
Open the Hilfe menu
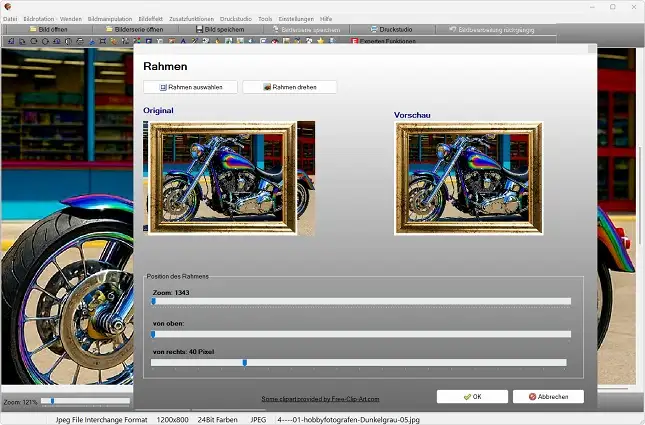tap(326, 19)
